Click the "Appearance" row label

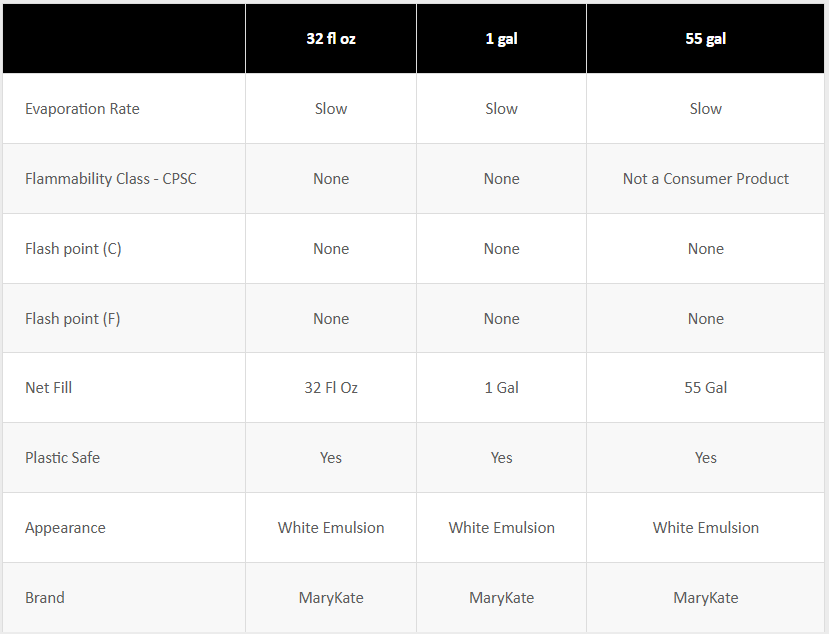65,528
